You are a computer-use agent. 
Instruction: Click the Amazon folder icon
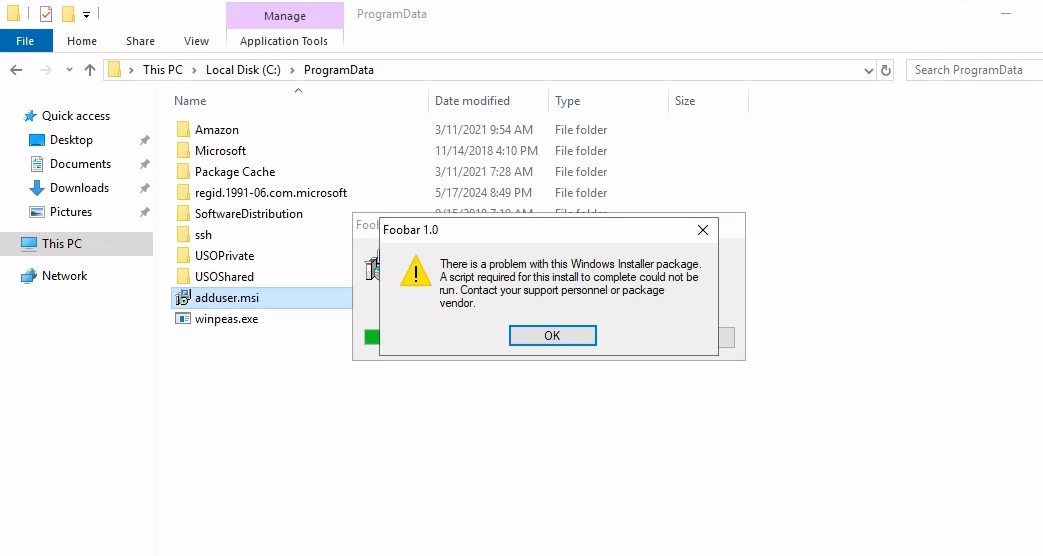click(183, 130)
